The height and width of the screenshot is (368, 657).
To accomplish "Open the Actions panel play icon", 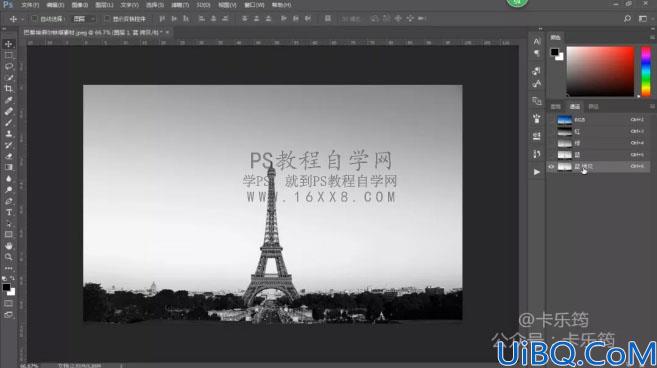I will click(537, 172).
